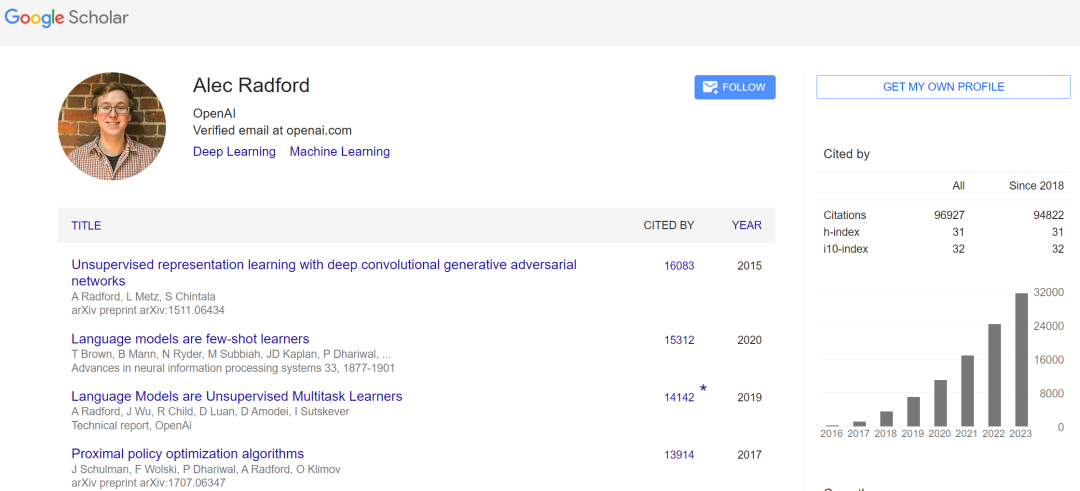Open the Google Scholar logo home link
Screen dimensions: 1080x491
tap(66, 18)
